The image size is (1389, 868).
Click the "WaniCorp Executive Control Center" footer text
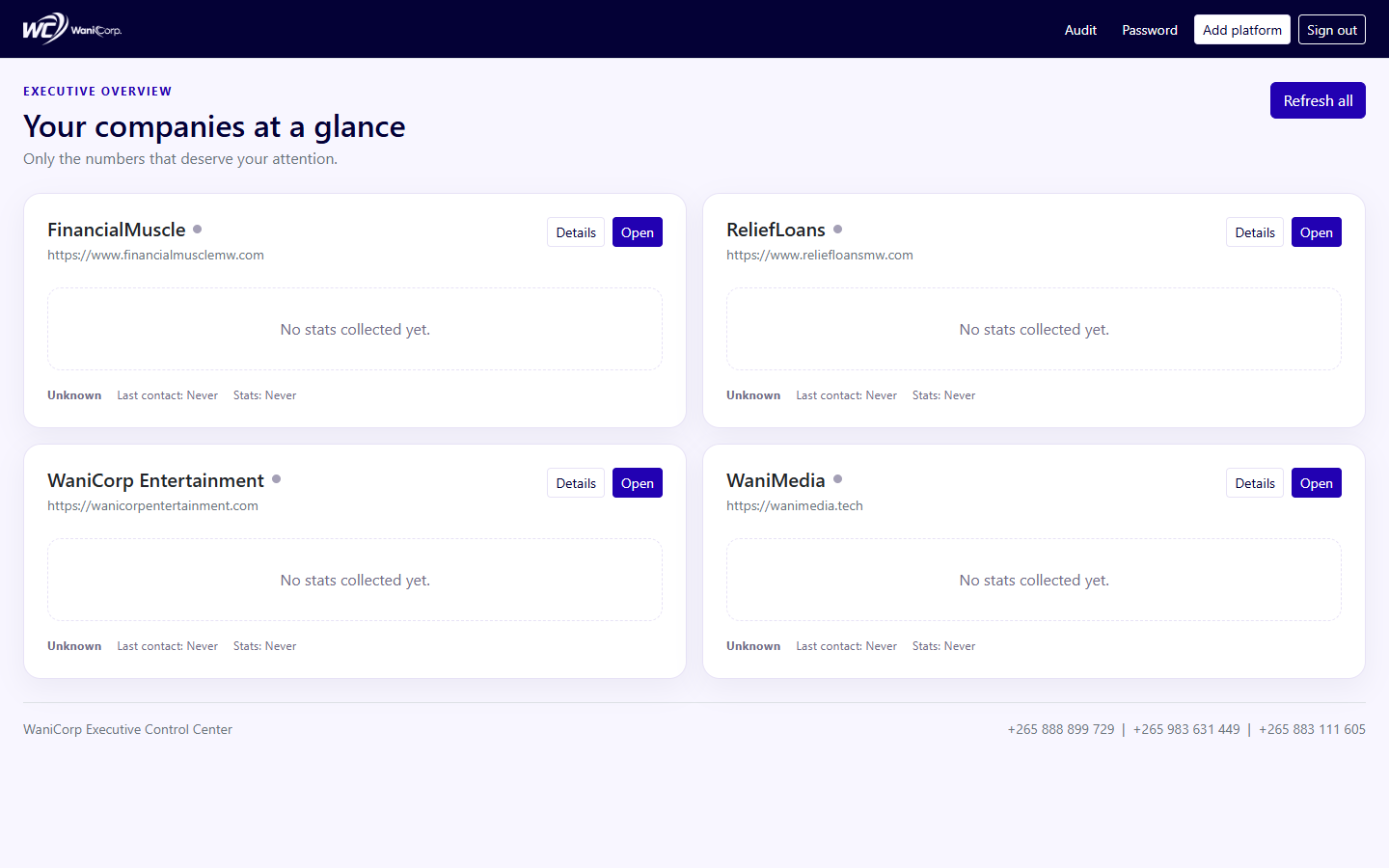(127, 729)
